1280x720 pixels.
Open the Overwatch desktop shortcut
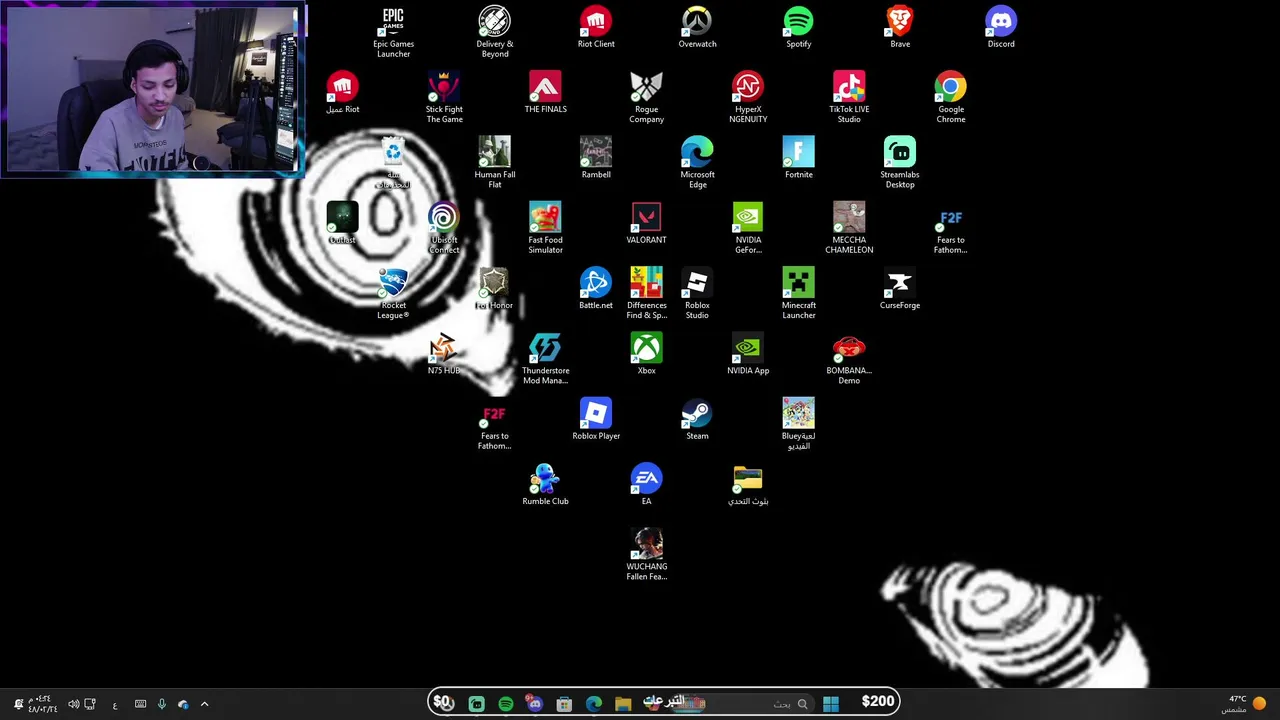(x=697, y=27)
